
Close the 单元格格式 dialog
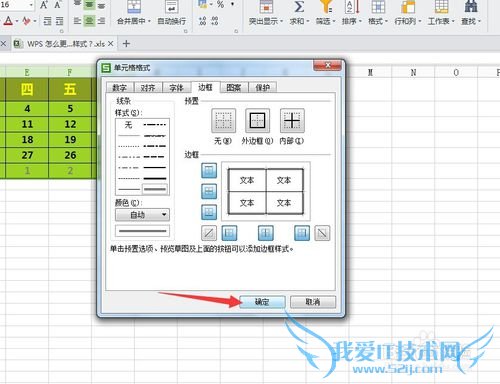(x=327, y=65)
